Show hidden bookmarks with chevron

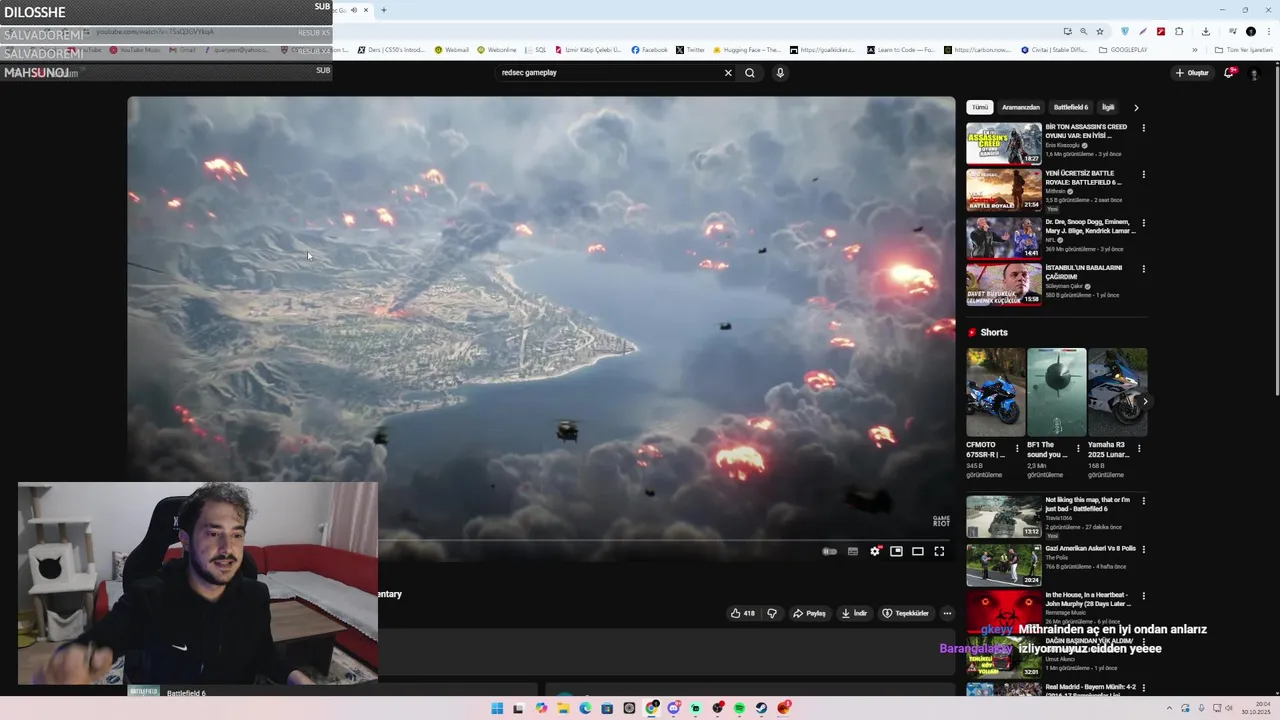[x=1194, y=50]
